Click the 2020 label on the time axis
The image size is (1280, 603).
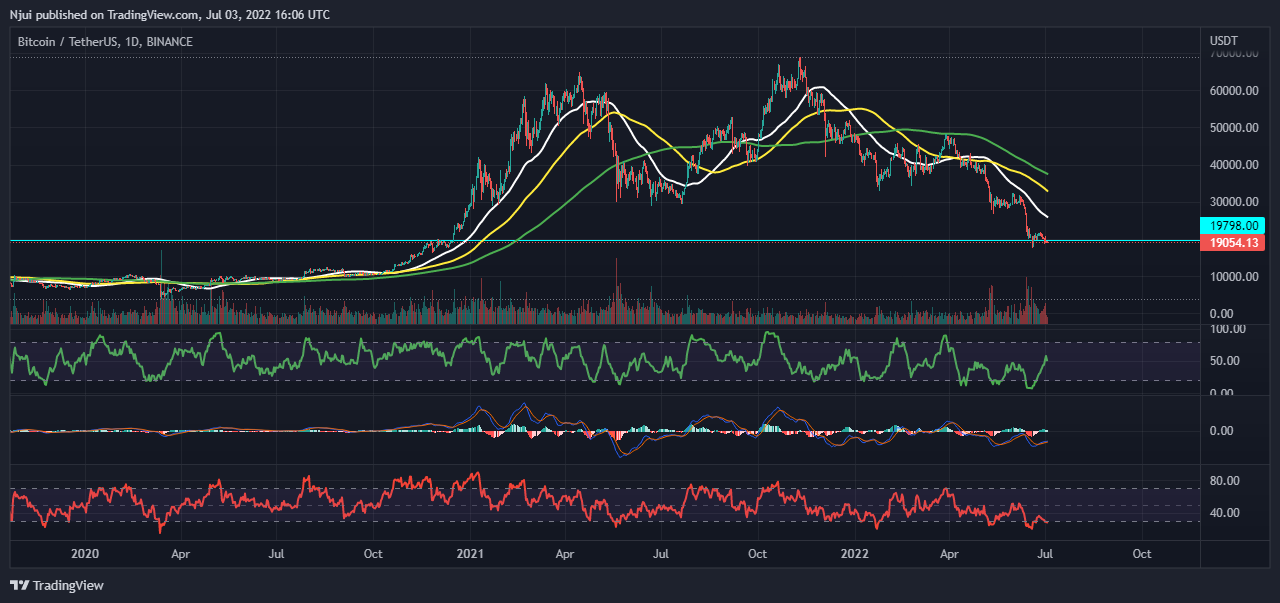(86, 553)
